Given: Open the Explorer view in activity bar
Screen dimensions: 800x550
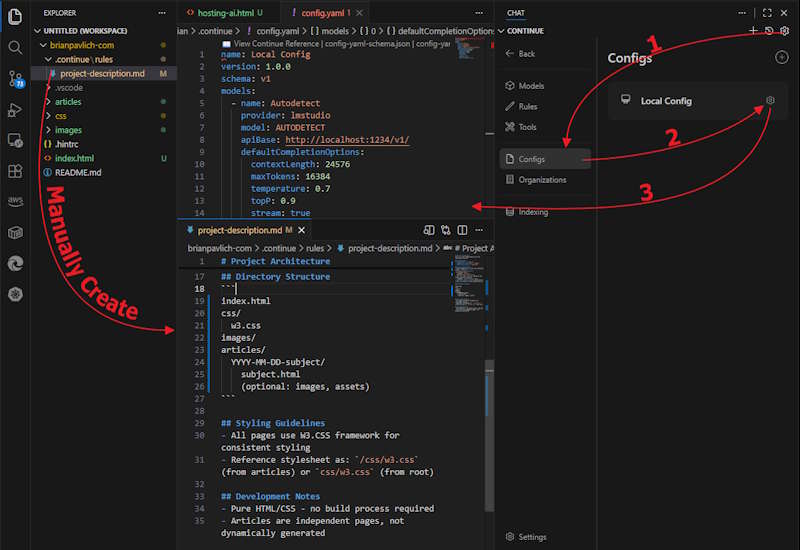Looking at the screenshot, I should pos(15,16).
